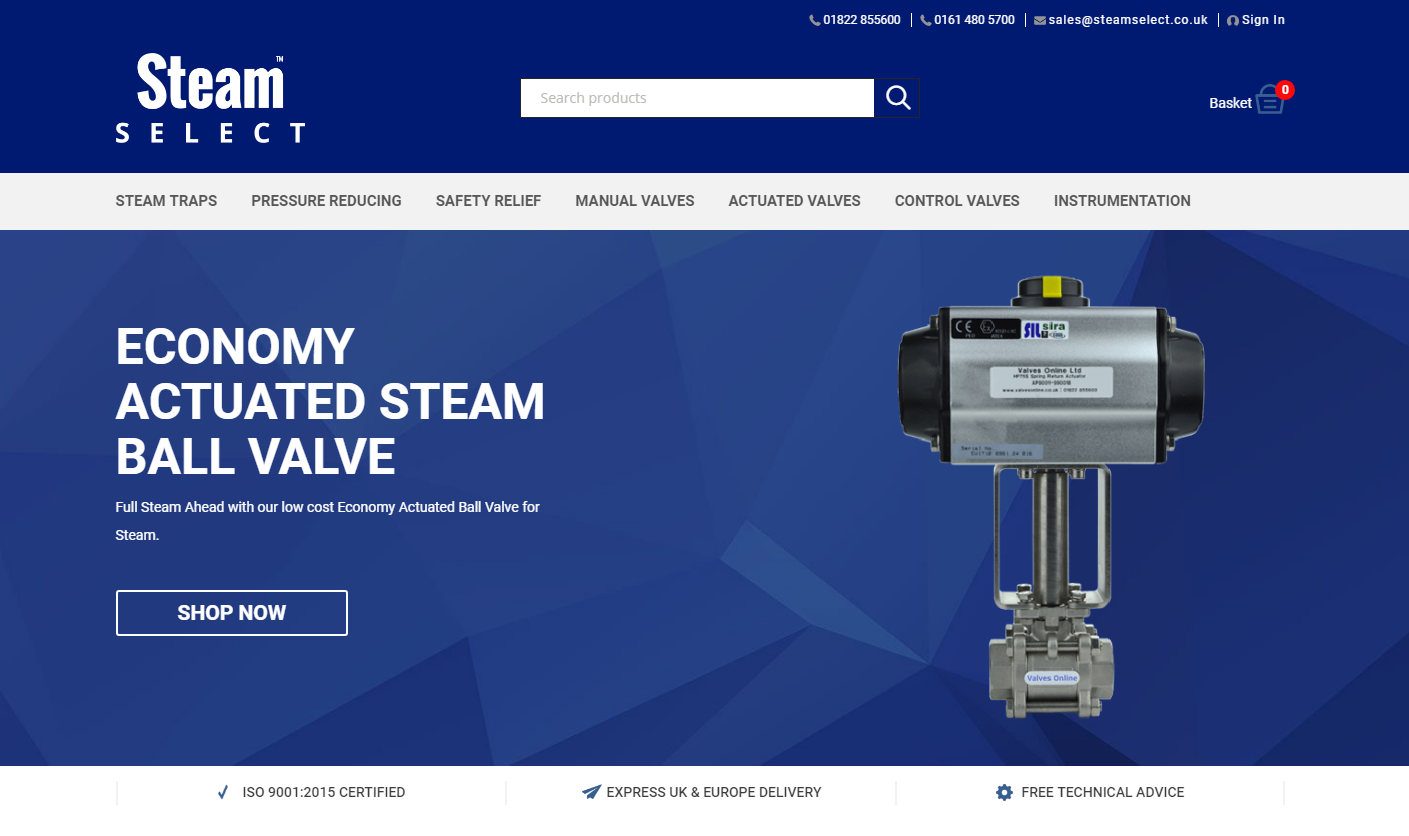Viewport: 1409px width, 836px height.
Task: Open the Instrumentation menu
Action: (1122, 201)
